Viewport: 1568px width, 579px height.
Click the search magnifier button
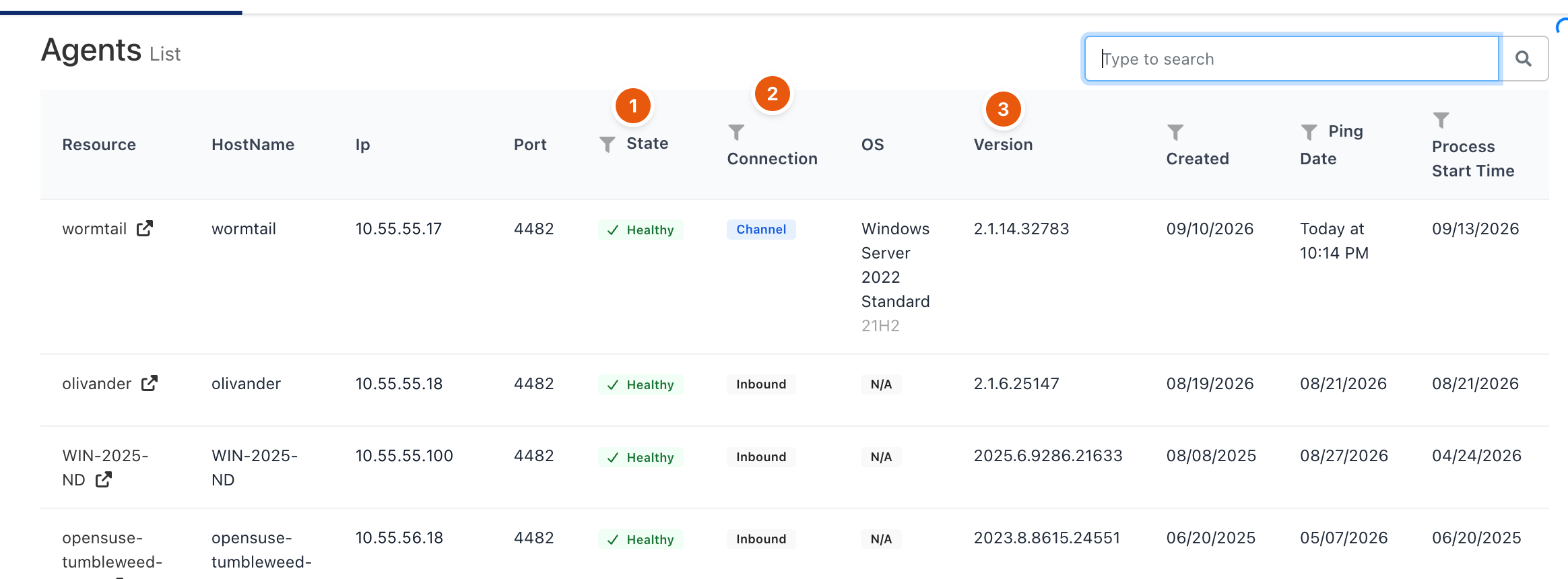point(1523,59)
